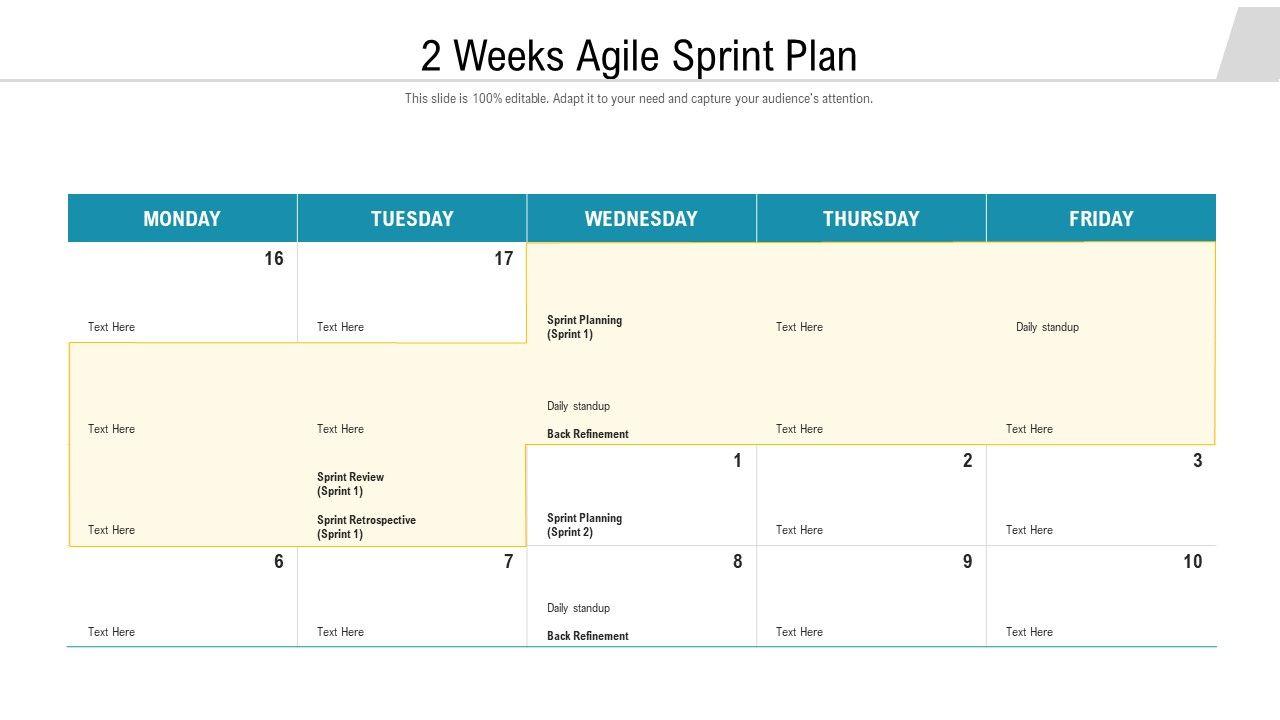1280x720 pixels.
Task: Select date 6 in Monday column
Action: coord(279,562)
